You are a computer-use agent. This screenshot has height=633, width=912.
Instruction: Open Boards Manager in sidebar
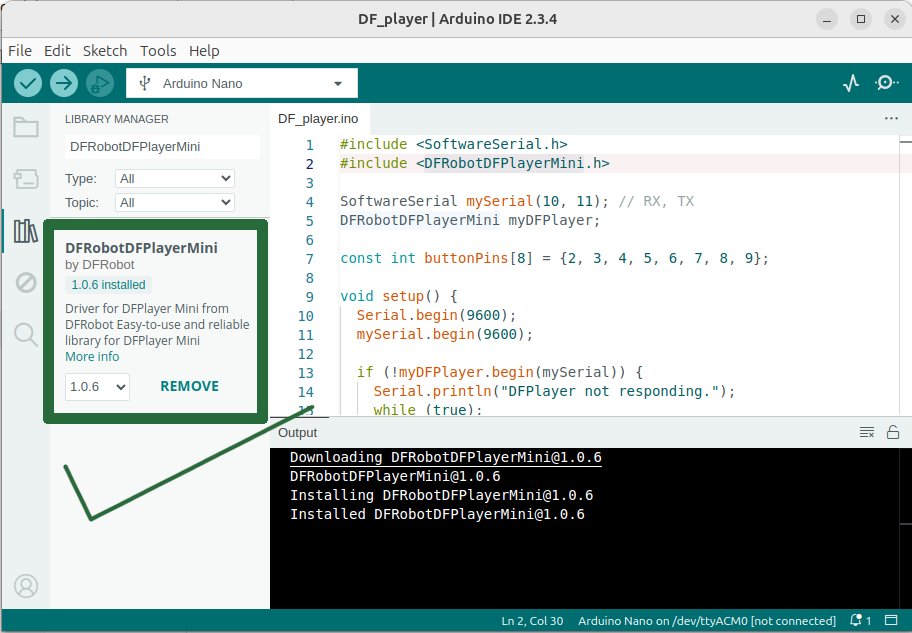pyautogui.click(x=25, y=179)
